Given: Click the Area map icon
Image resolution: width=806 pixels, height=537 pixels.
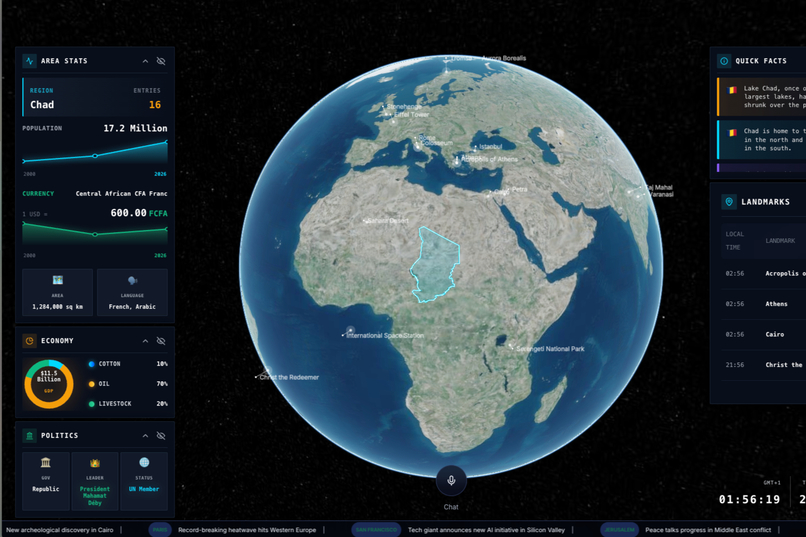Looking at the screenshot, I should click(x=58, y=280).
